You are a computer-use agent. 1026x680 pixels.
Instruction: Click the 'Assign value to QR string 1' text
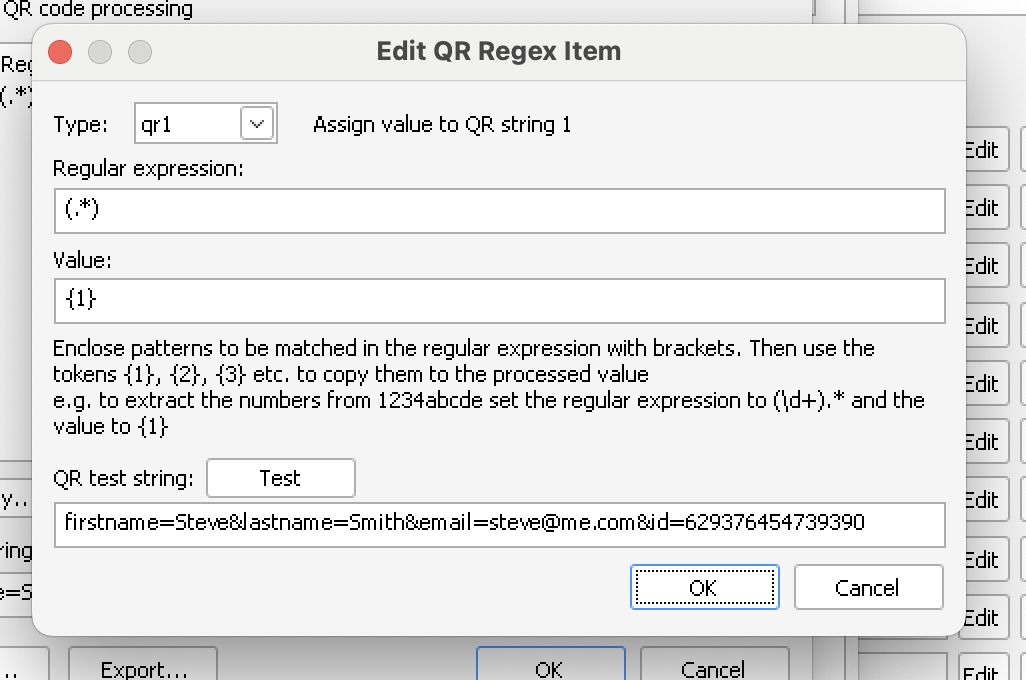click(442, 125)
